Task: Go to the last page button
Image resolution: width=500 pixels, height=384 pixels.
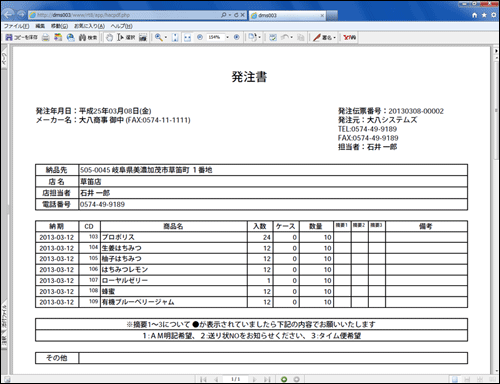Action: point(267,379)
